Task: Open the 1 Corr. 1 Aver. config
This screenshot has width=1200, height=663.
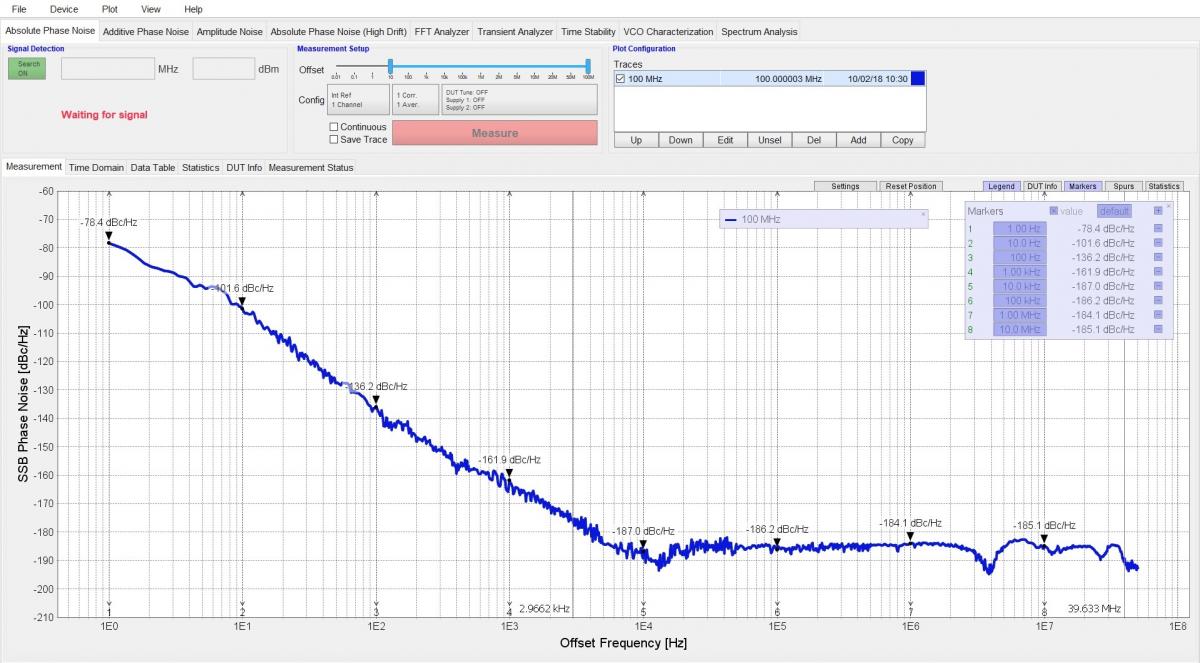Action: coord(414,100)
